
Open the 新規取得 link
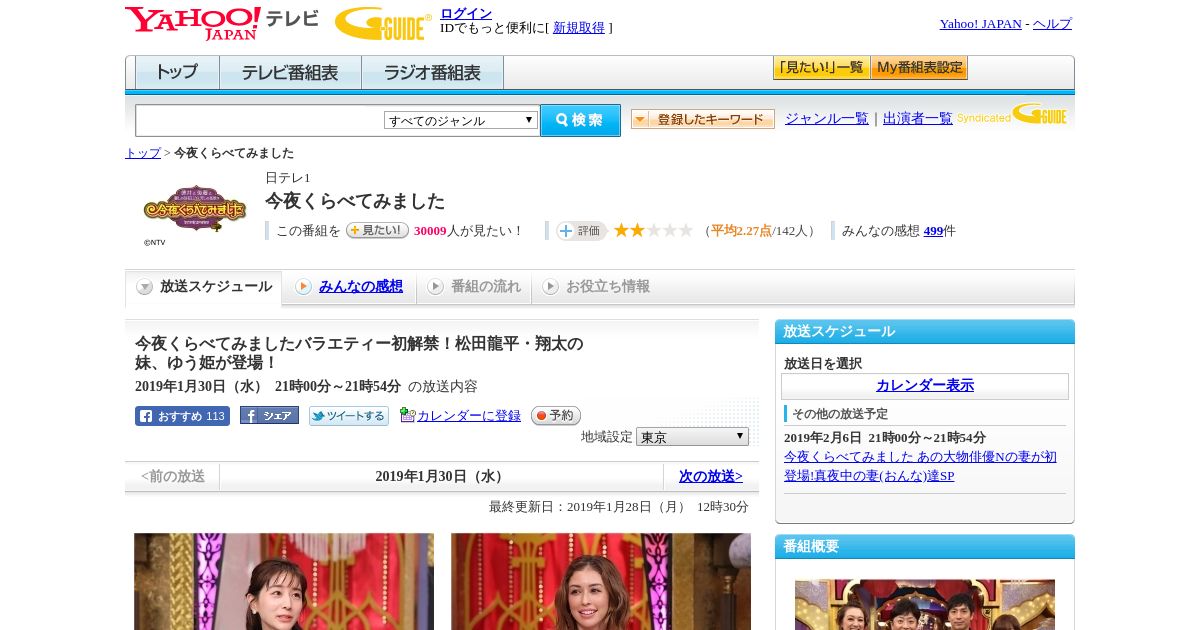click(579, 28)
